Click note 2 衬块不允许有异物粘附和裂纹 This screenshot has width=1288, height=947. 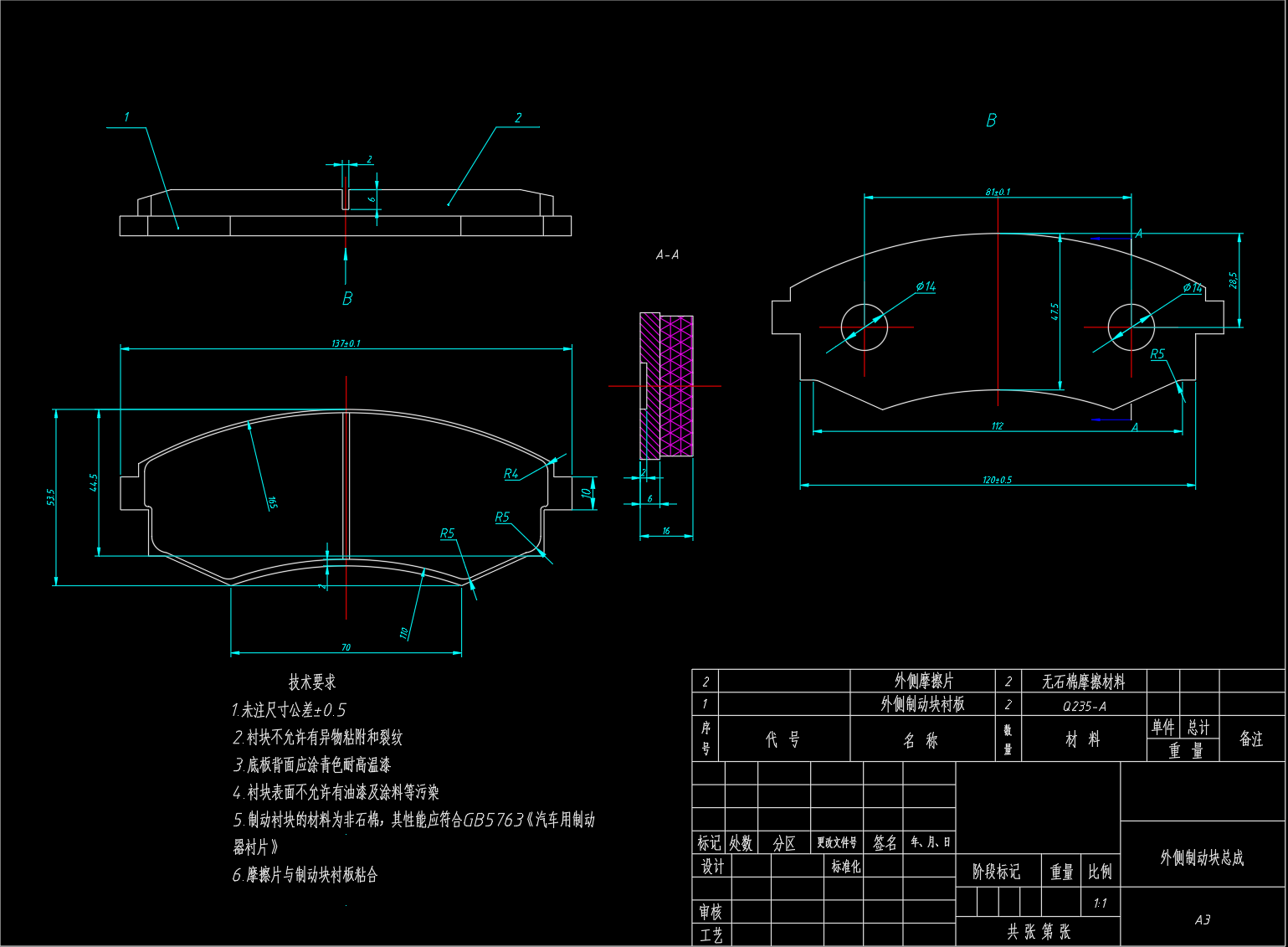point(317,738)
